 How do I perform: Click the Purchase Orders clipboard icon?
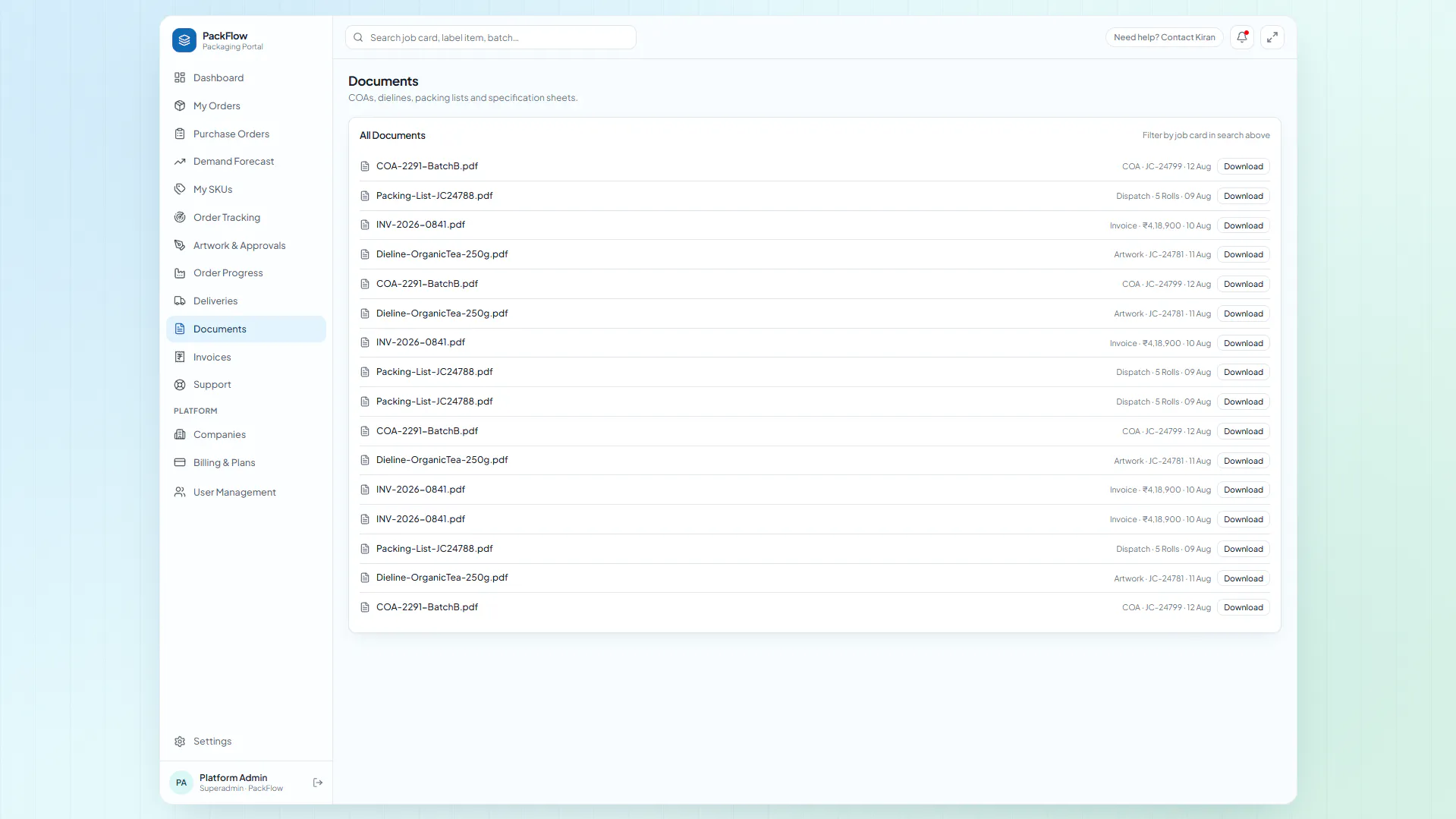coord(180,134)
